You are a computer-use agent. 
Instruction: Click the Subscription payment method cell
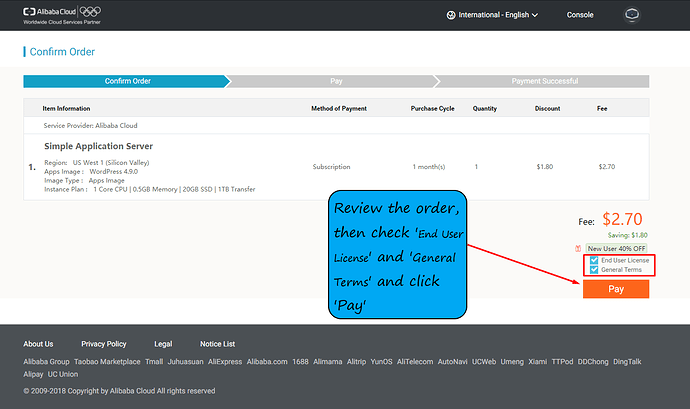pyautogui.click(x=331, y=167)
